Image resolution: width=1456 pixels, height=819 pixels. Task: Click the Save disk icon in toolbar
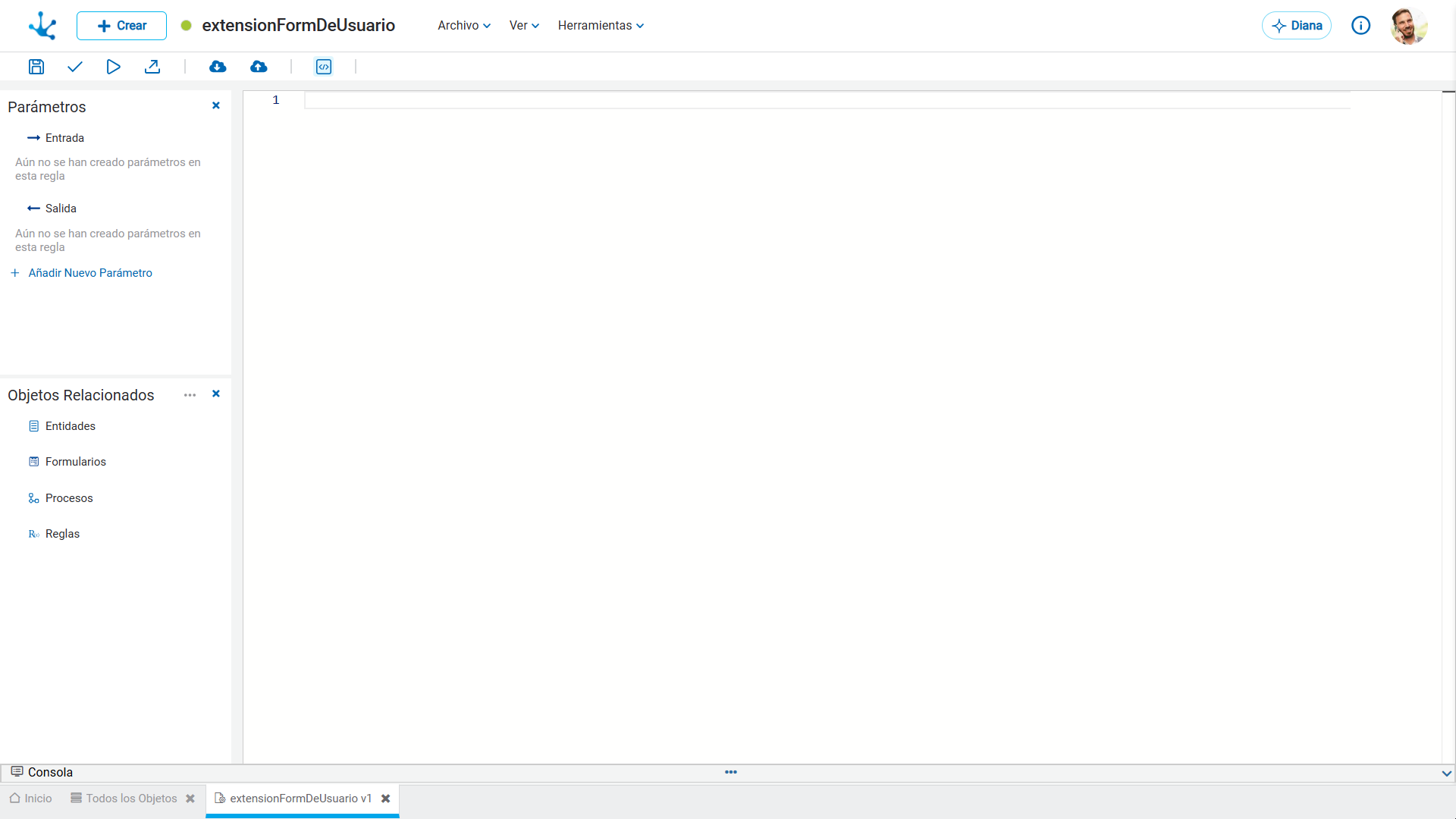click(x=36, y=67)
